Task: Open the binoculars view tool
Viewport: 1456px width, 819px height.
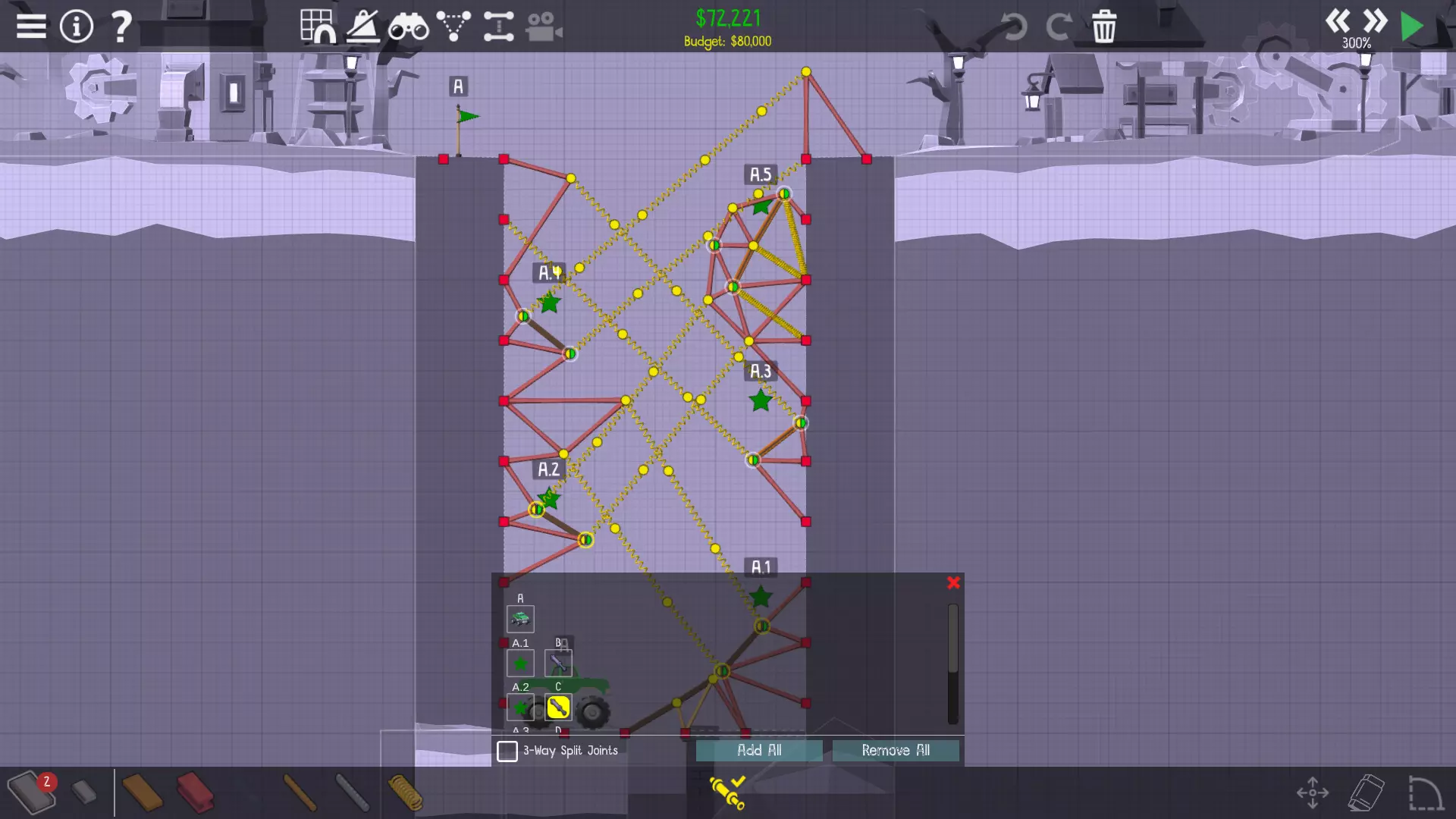Action: (x=408, y=27)
